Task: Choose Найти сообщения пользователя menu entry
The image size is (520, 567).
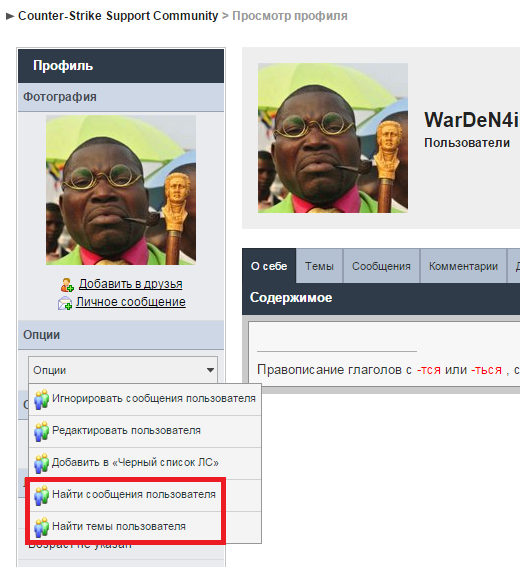Action: point(145,495)
